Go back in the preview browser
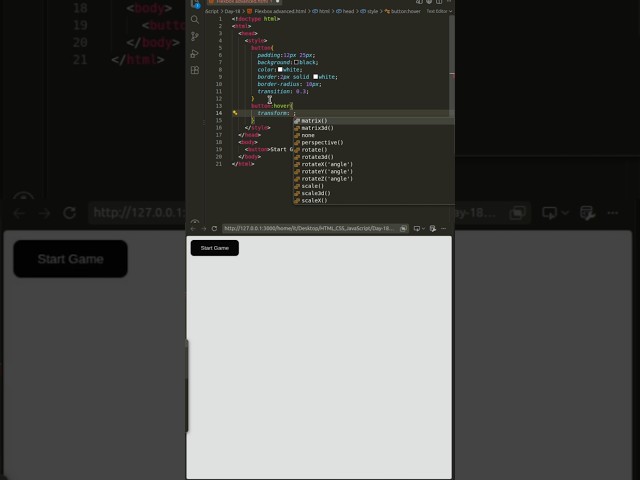 (x=193, y=229)
